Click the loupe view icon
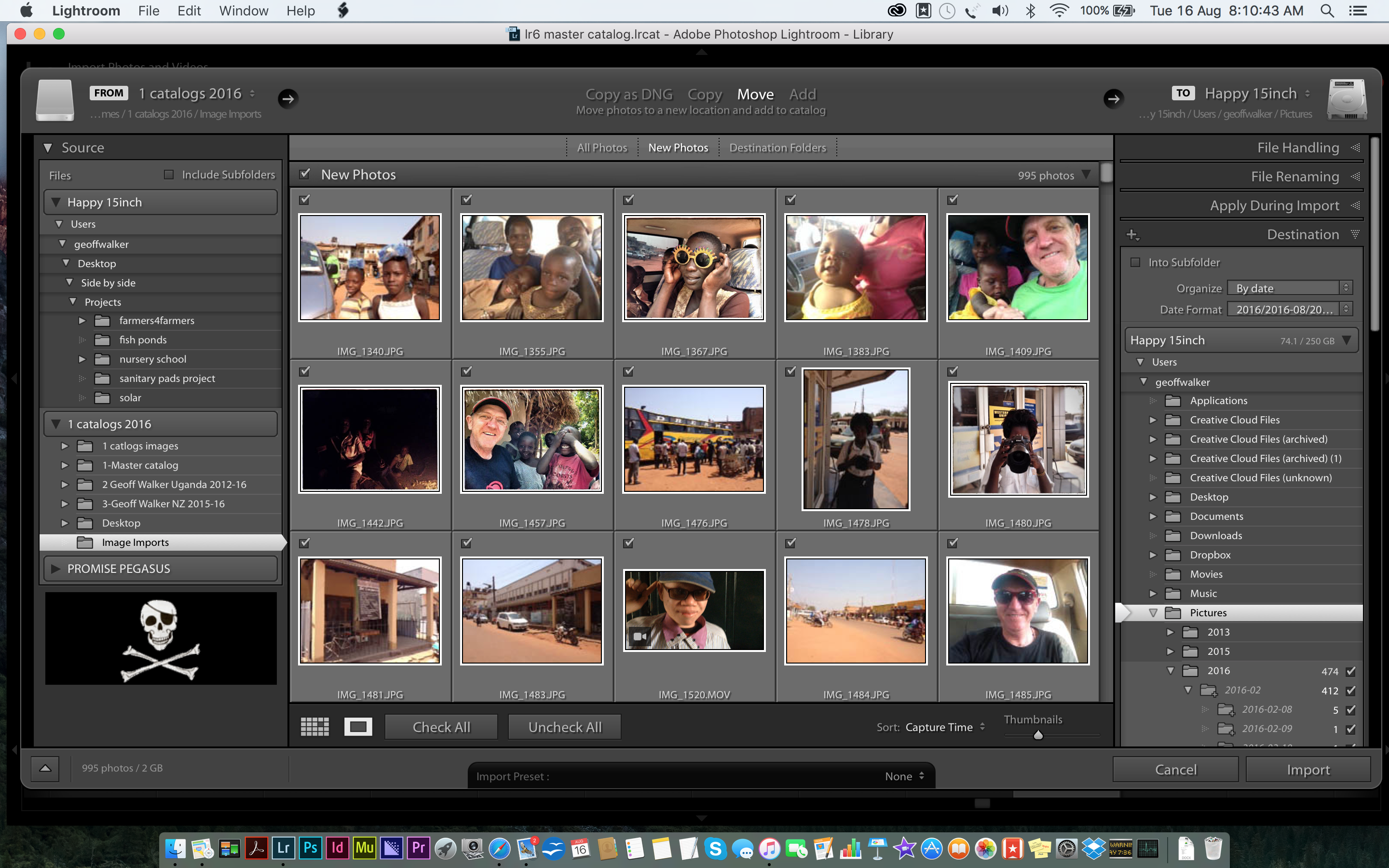Screen dimensions: 1389x868 click(x=357, y=727)
